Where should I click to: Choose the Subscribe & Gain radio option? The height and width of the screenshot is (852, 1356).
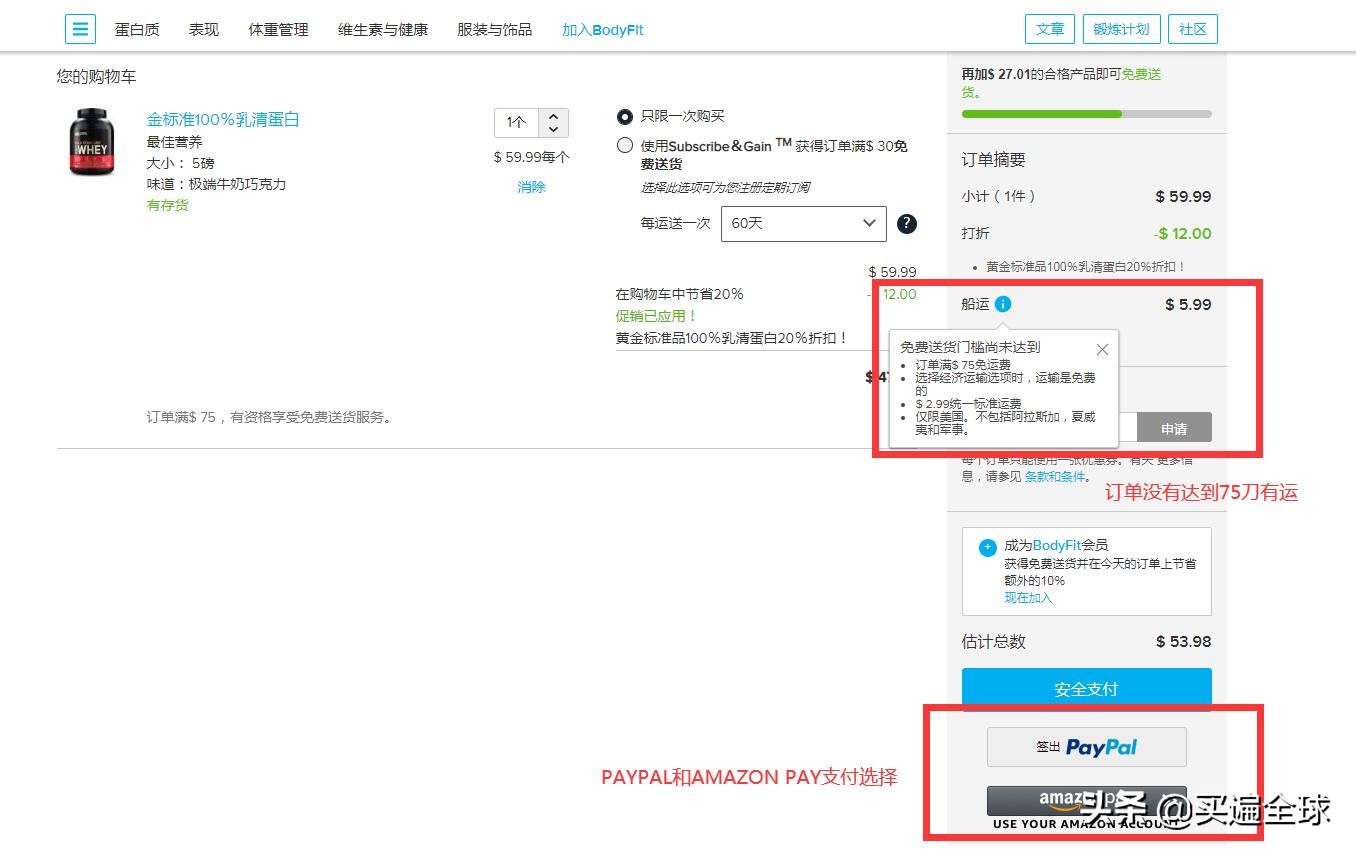(x=625, y=145)
